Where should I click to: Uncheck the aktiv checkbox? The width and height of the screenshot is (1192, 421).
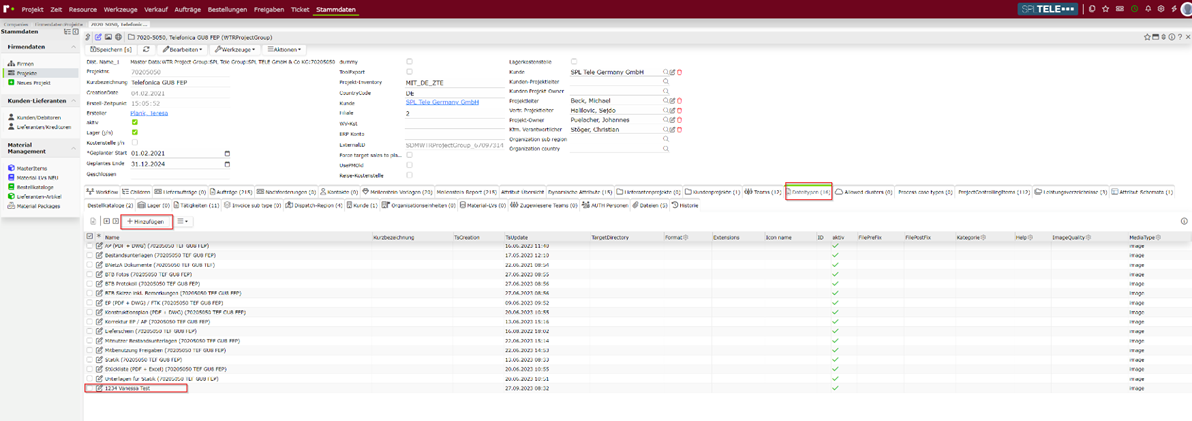135,122
